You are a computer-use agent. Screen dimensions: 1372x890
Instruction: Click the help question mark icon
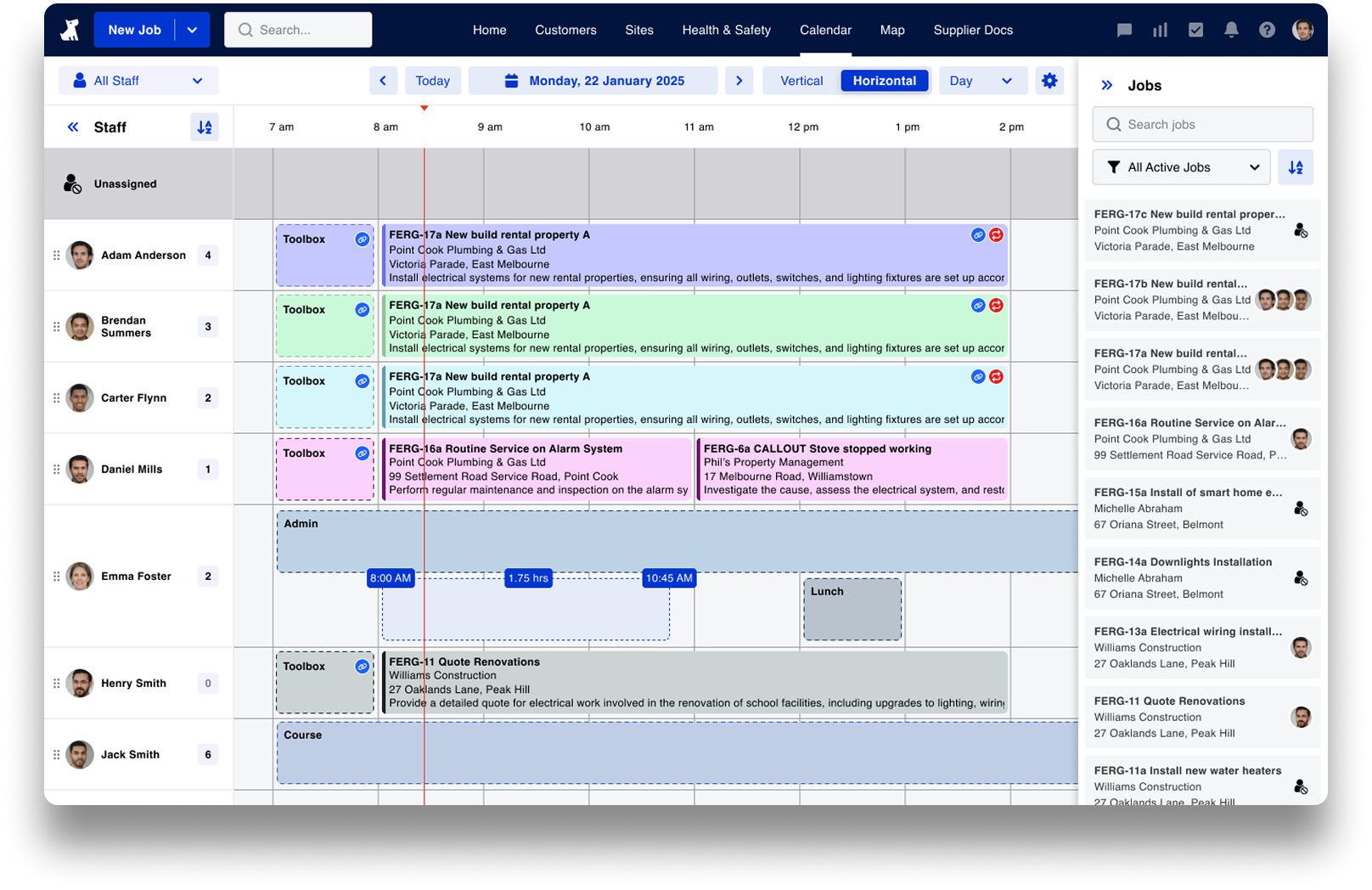1267,30
